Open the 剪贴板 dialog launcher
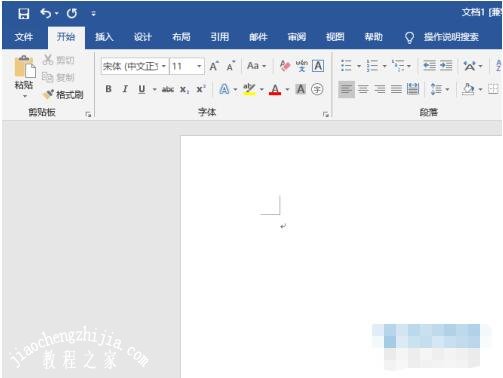 pos(88,114)
